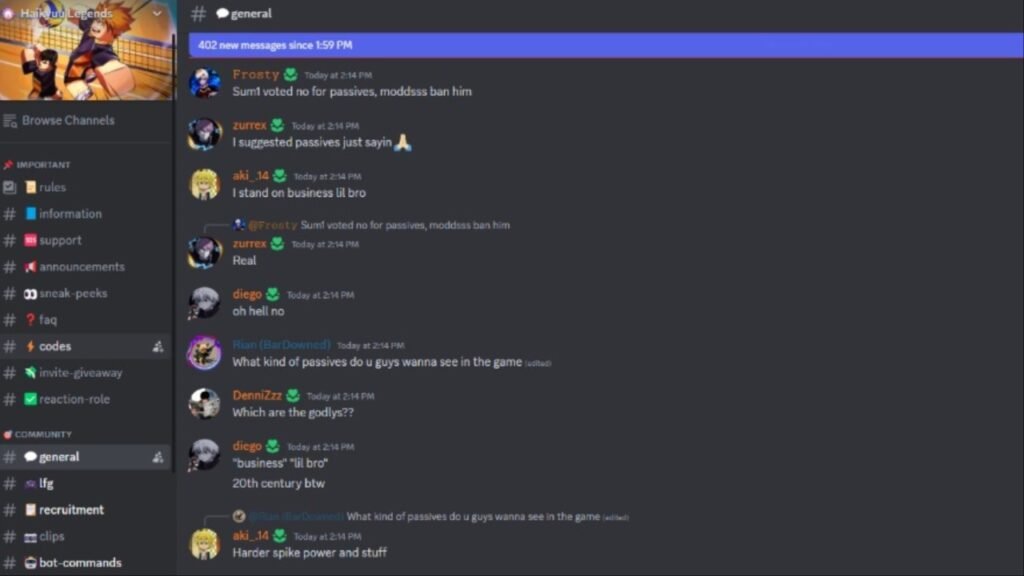This screenshot has width=1024, height=576.
Task: Jump to the replied @Frosty message preview
Action: (x=379, y=225)
